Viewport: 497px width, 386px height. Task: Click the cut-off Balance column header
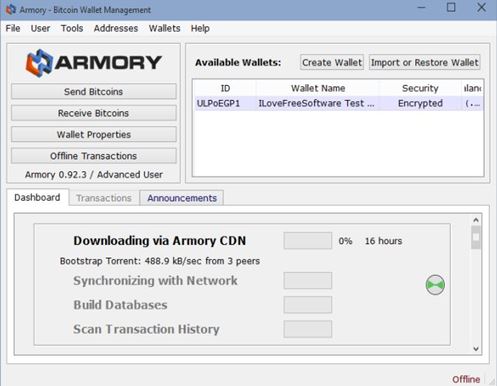pyautogui.click(x=473, y=88)
